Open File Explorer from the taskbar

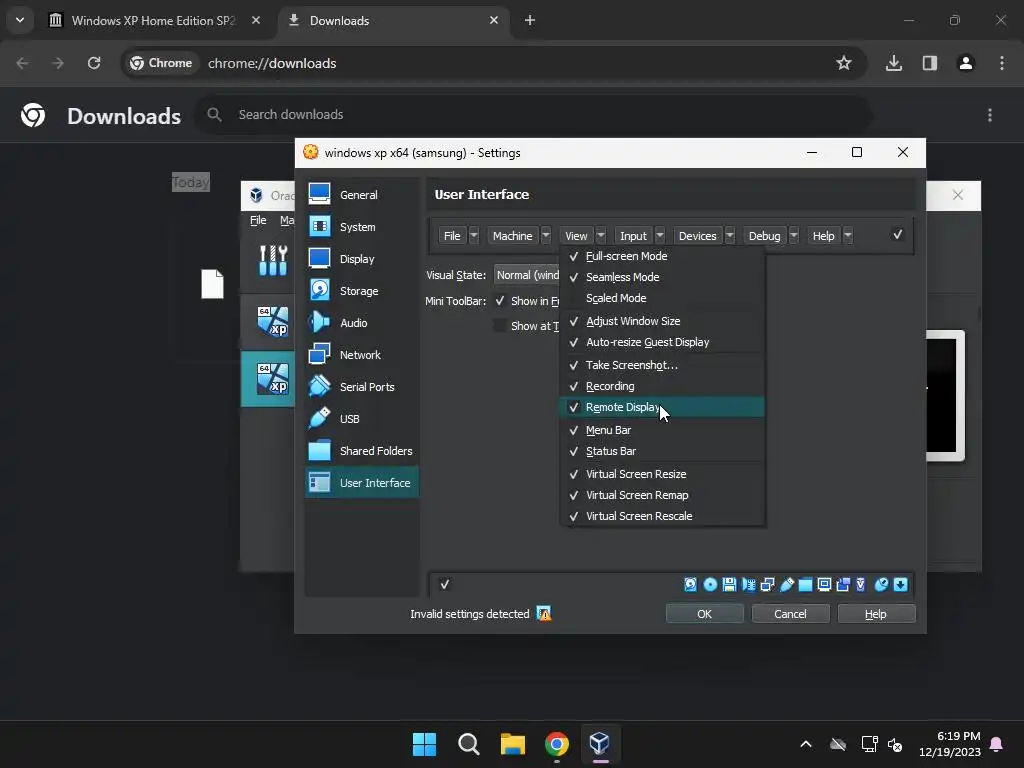513,743
